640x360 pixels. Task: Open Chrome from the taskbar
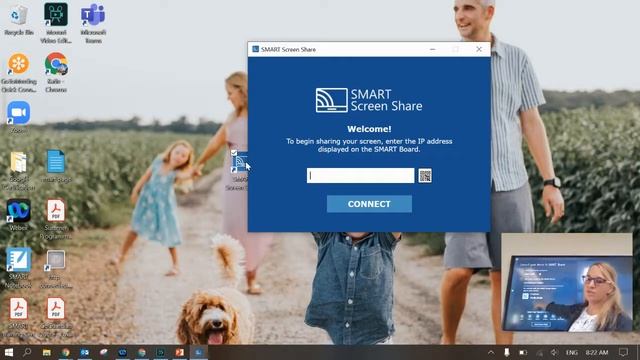[x=65, y=352]
